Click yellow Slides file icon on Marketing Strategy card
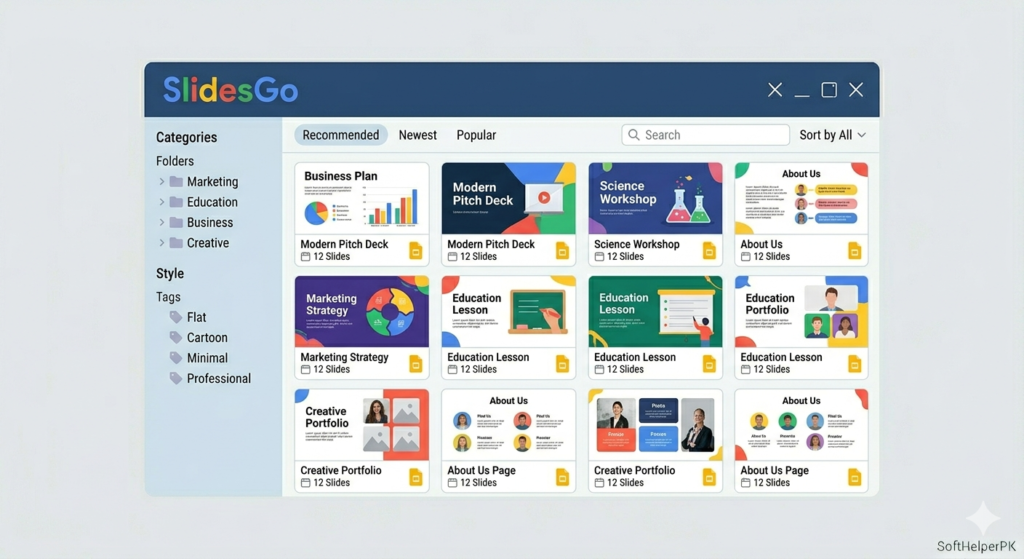Screen dimensions: 1024x559 (415, 364)
